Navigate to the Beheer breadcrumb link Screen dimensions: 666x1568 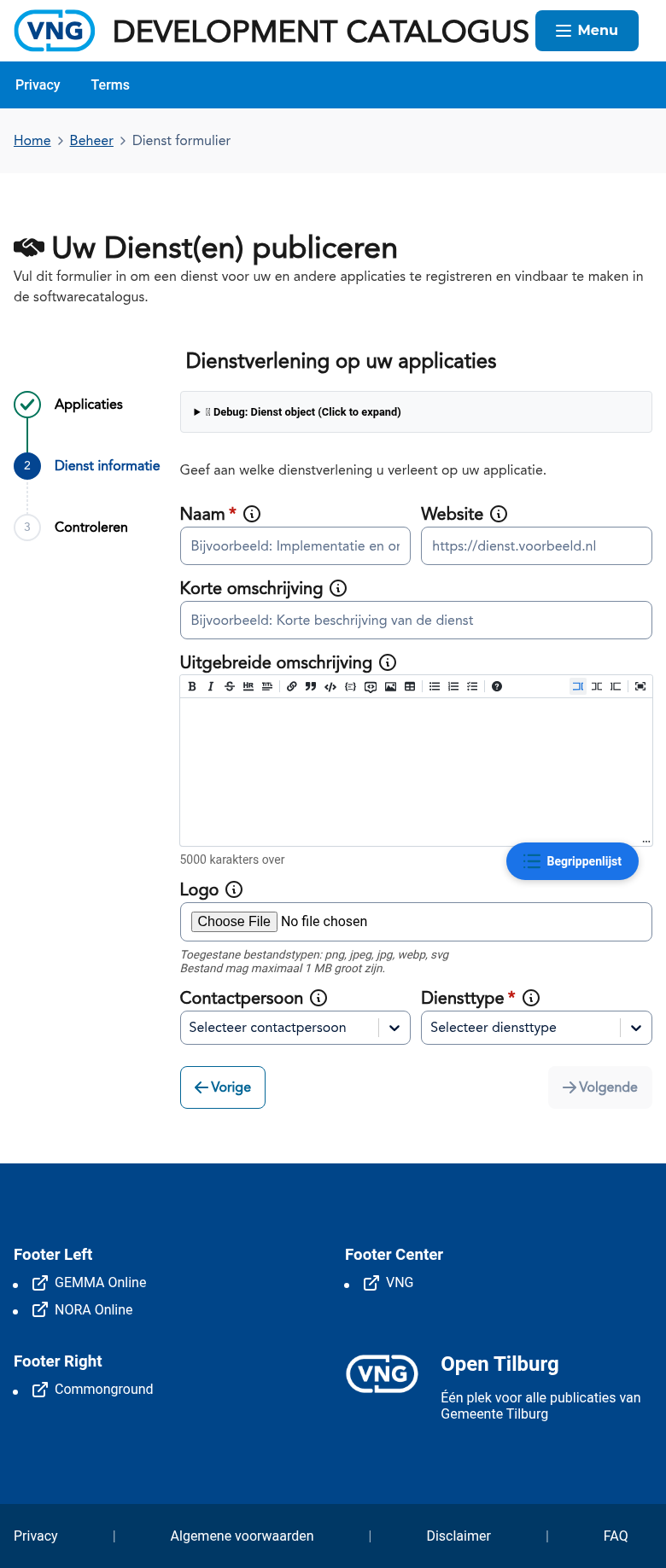[x=91, y=140]
